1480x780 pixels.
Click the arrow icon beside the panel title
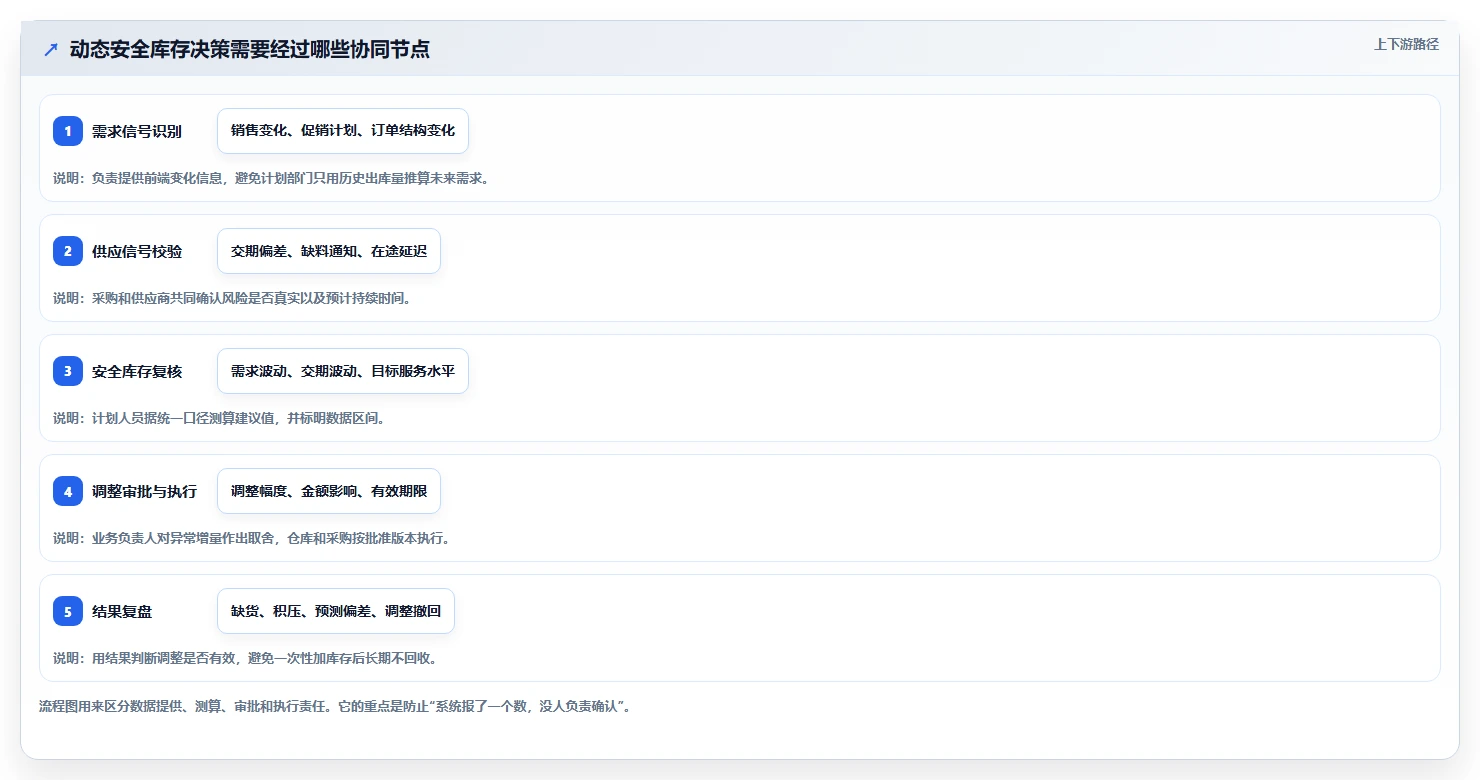click(51, 49)
